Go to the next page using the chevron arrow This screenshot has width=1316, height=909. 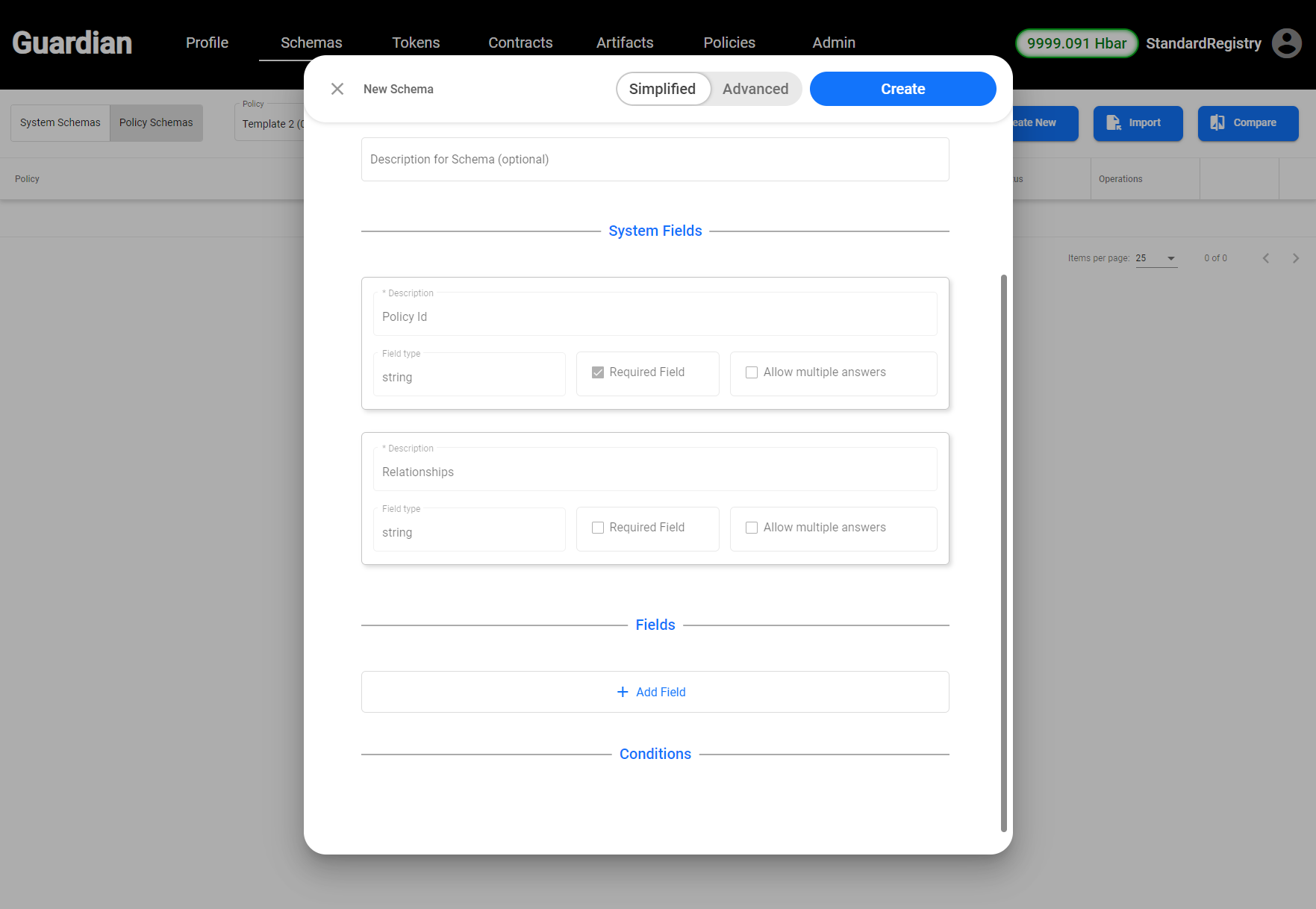[x=1296, y=258]
